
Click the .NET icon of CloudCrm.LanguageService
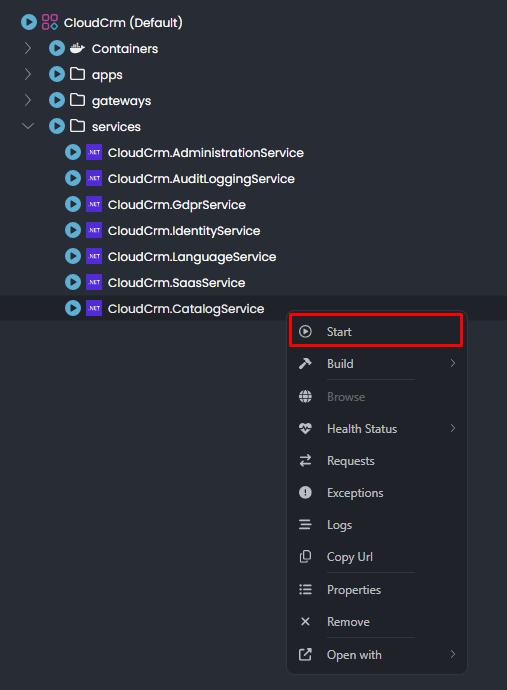point(94,256)
